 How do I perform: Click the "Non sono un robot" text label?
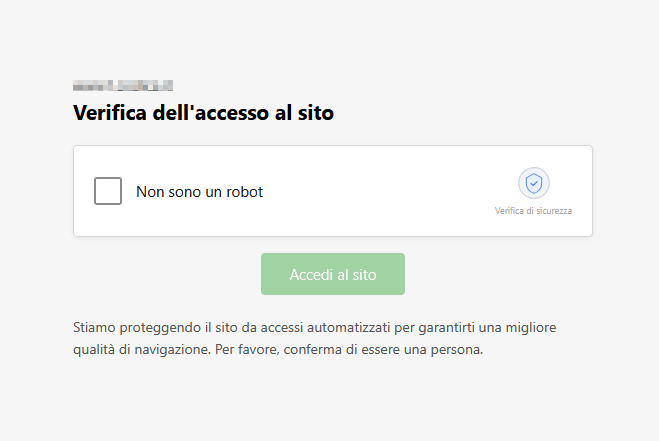[199, 192]
